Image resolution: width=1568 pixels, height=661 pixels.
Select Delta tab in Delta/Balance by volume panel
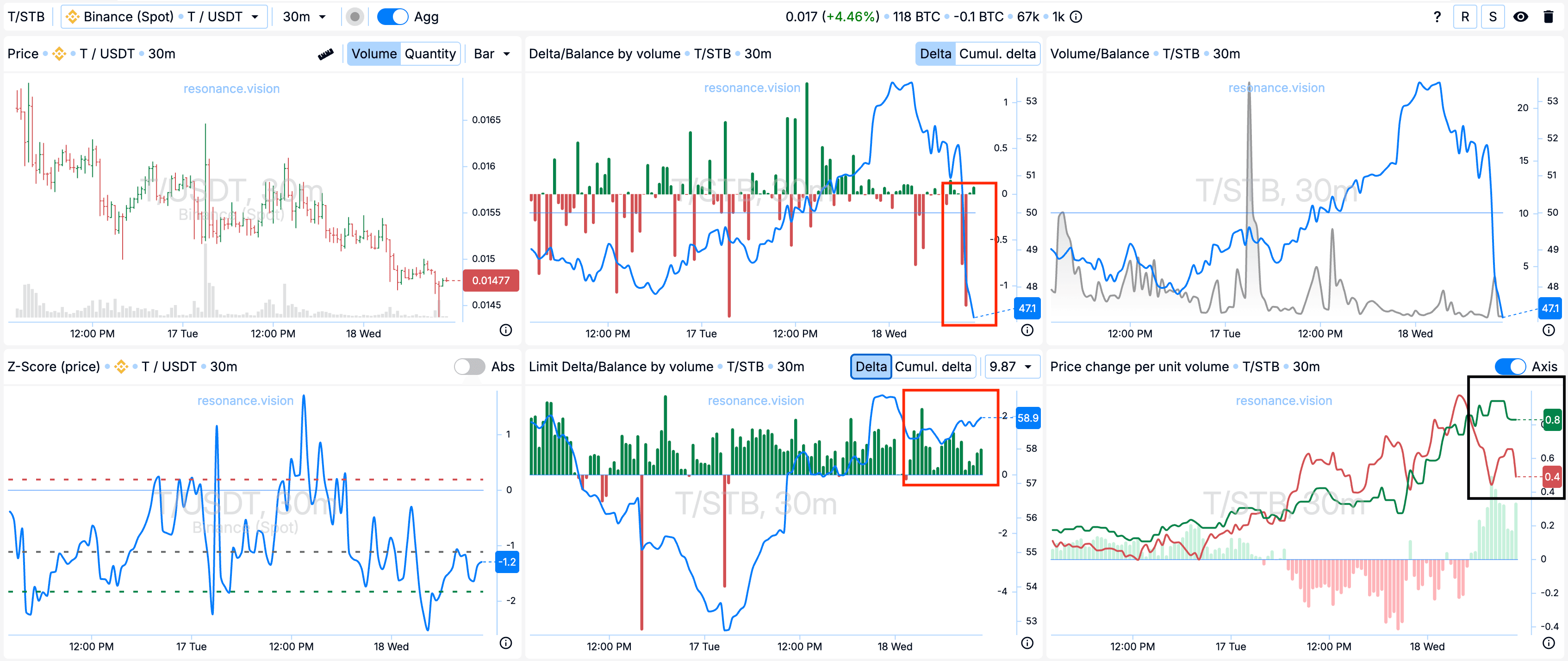[935, 54]
